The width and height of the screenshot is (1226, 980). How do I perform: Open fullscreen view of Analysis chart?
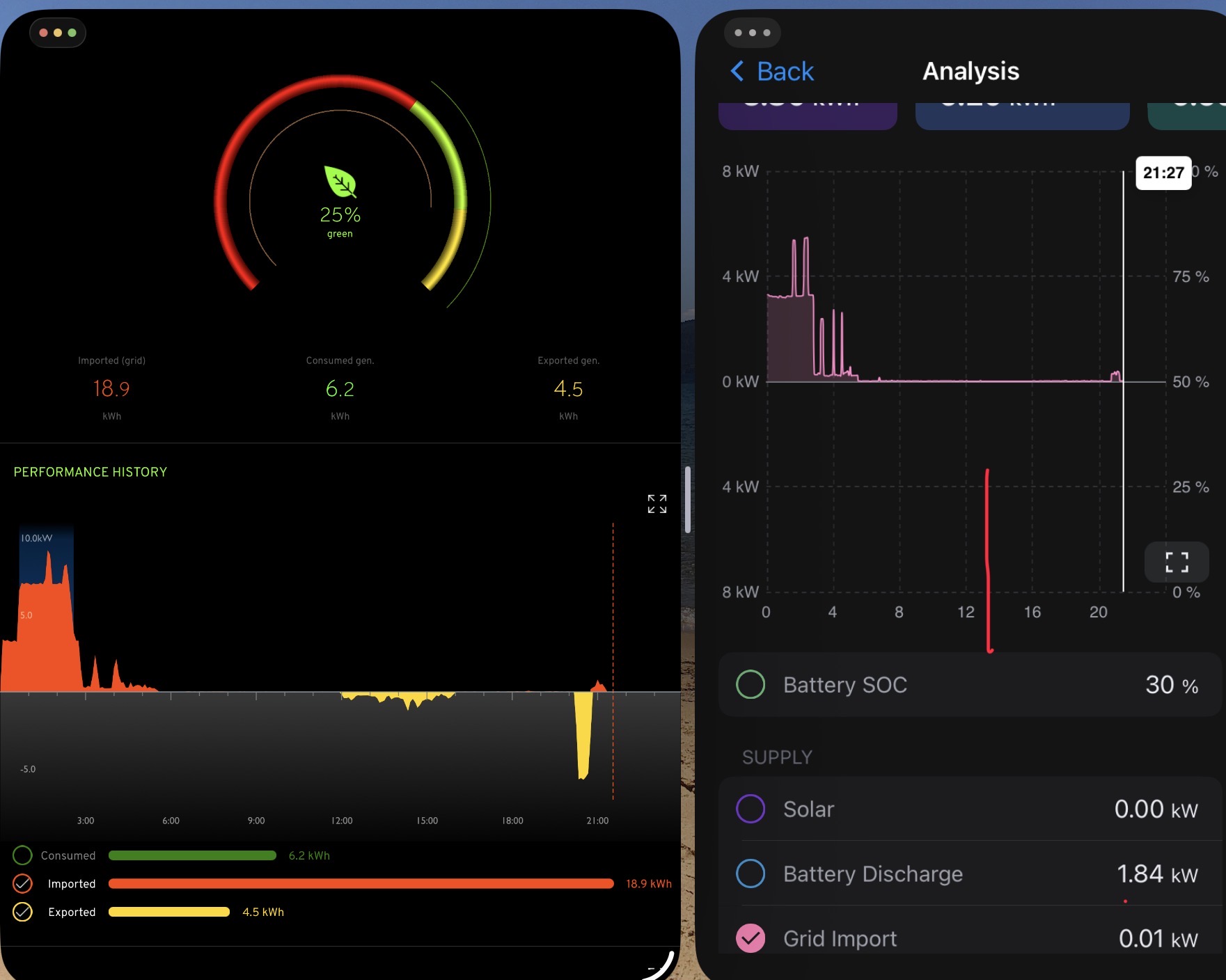pos(1176,562)
